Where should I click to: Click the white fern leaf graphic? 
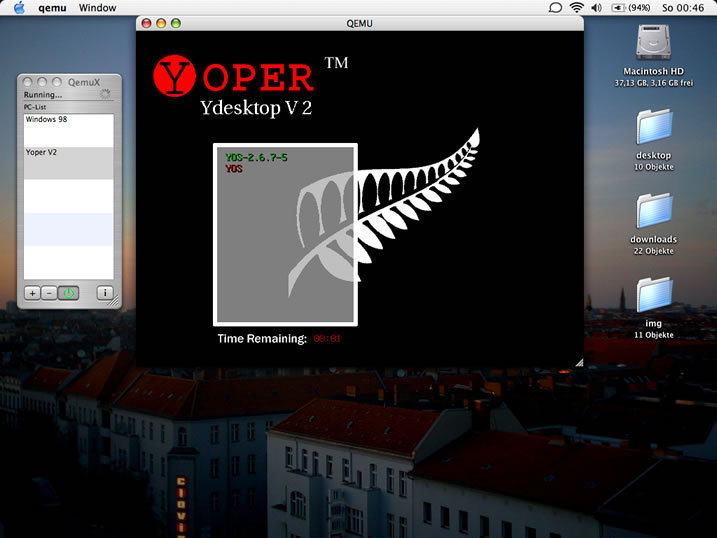(384, 213)
